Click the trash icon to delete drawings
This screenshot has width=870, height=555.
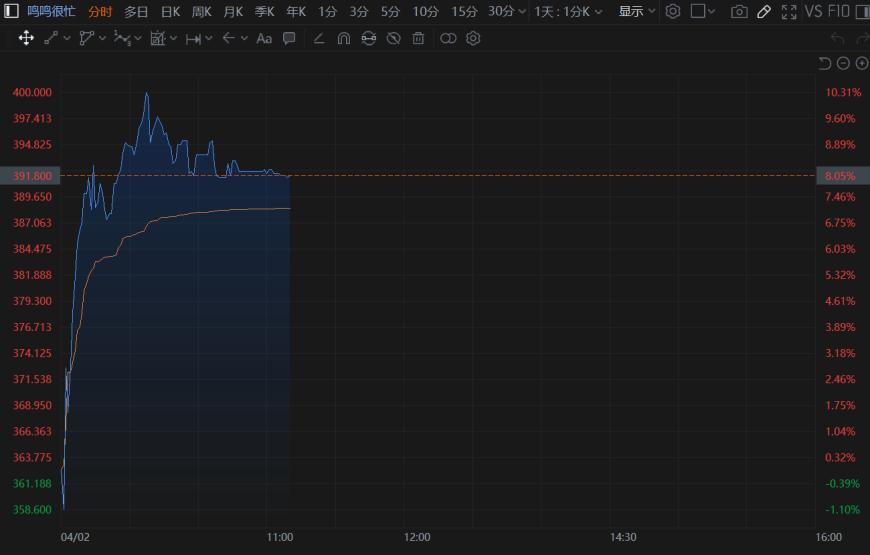pos(418,38)
